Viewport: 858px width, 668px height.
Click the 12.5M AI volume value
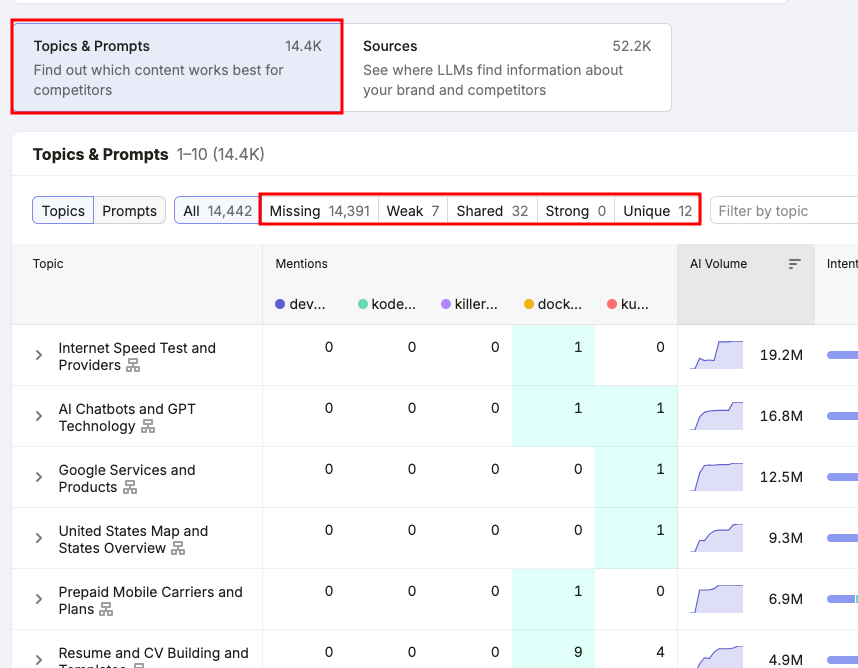[781, 477]
